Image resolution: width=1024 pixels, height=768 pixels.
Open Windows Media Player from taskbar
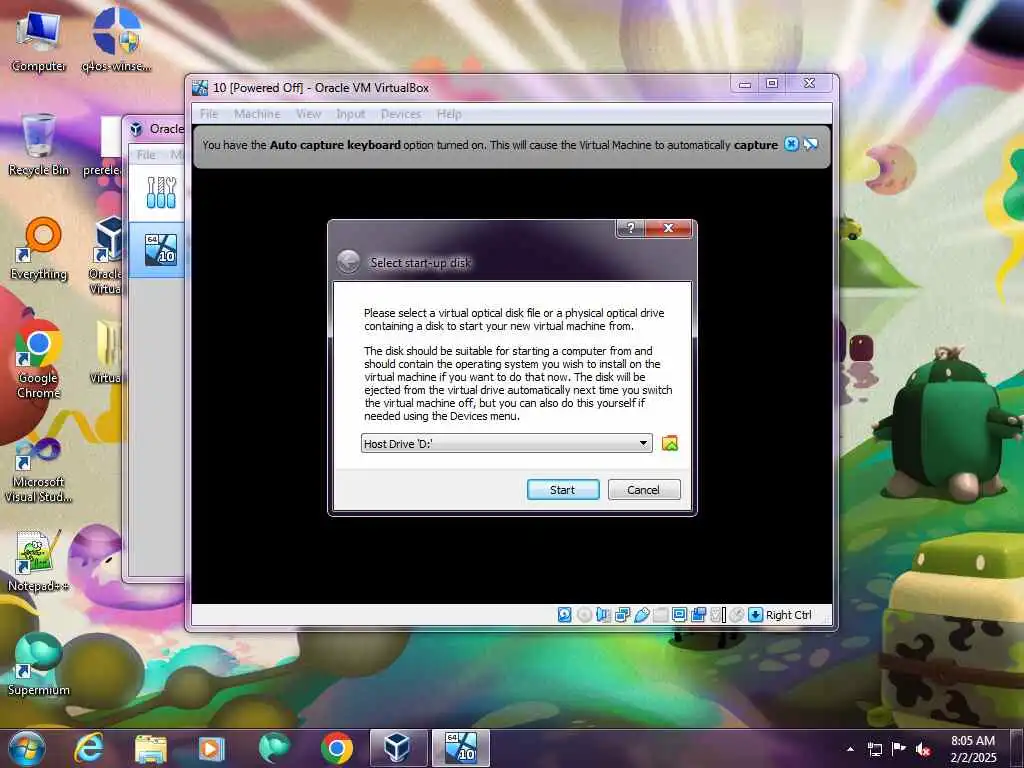212,748
